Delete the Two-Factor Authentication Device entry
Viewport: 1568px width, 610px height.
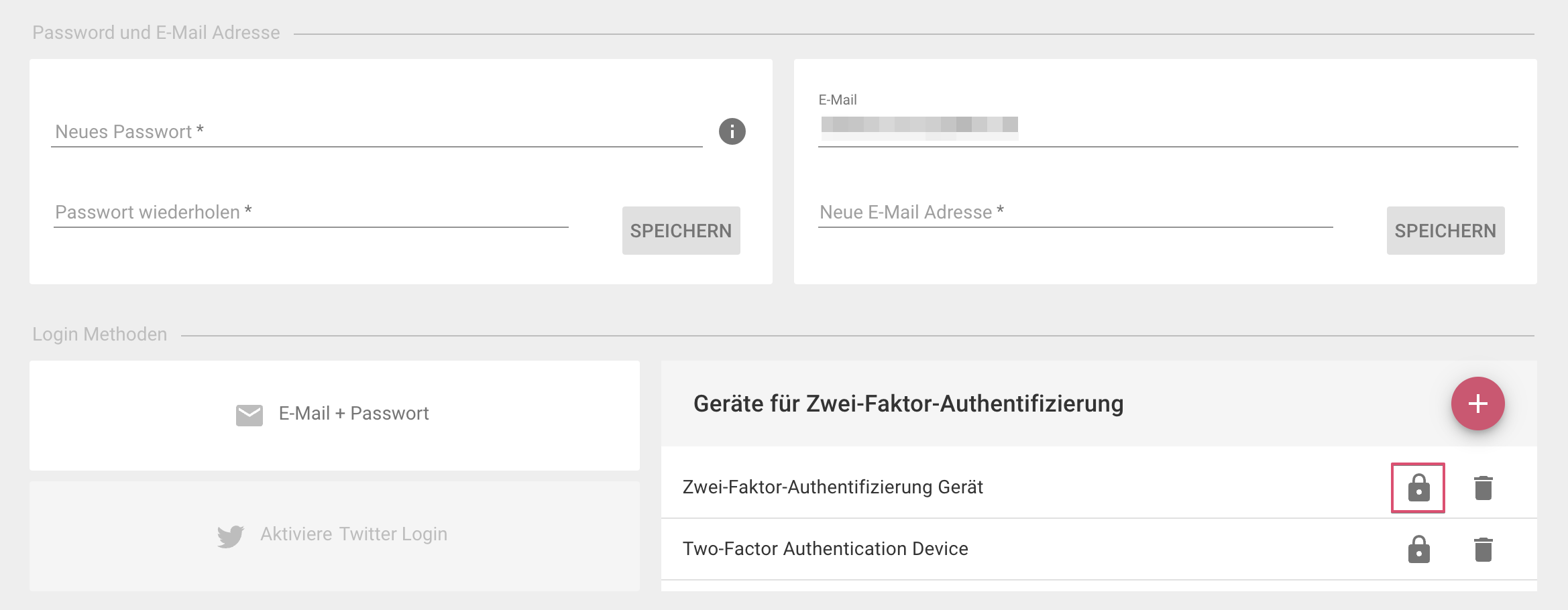(x=1483, y=549)
